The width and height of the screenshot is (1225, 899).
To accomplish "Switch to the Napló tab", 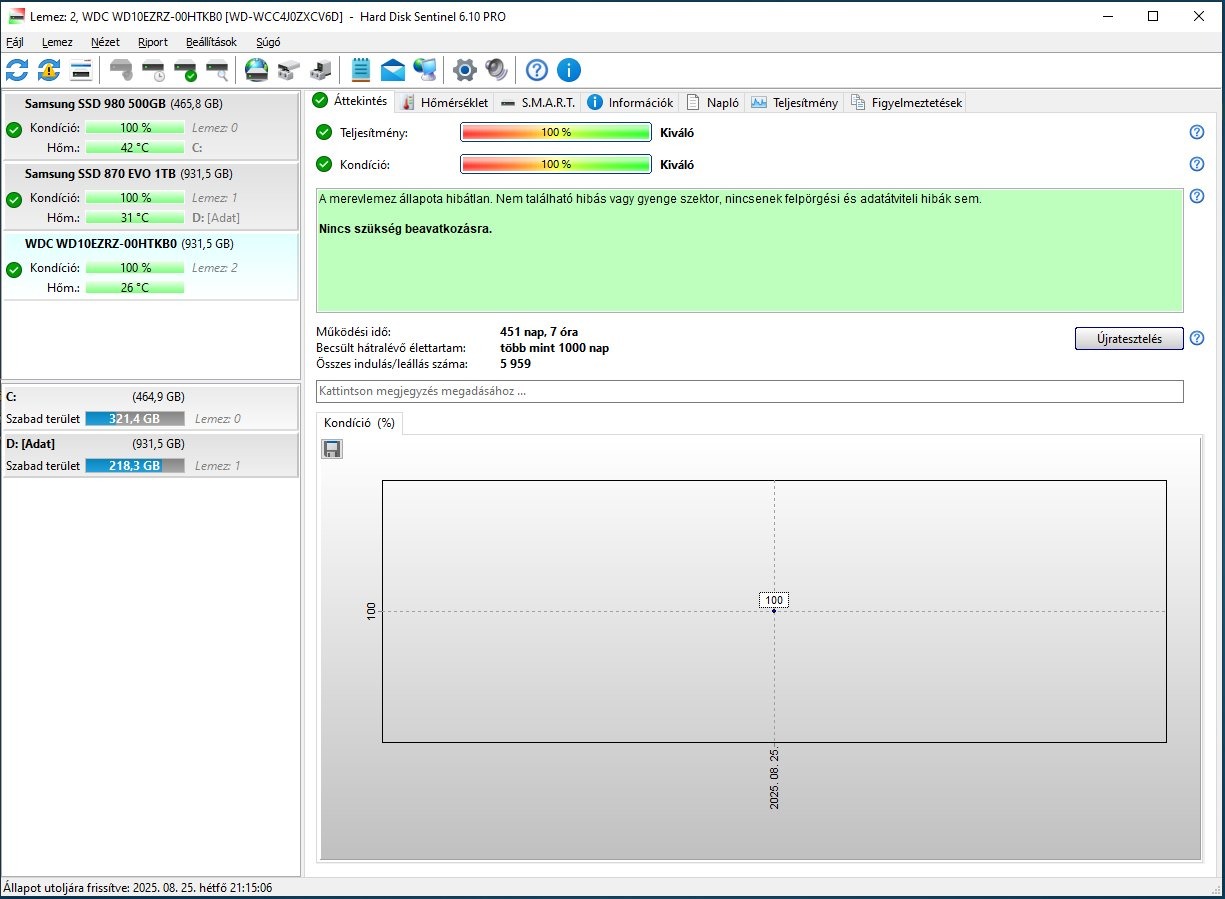I will [x=713, y=102].
